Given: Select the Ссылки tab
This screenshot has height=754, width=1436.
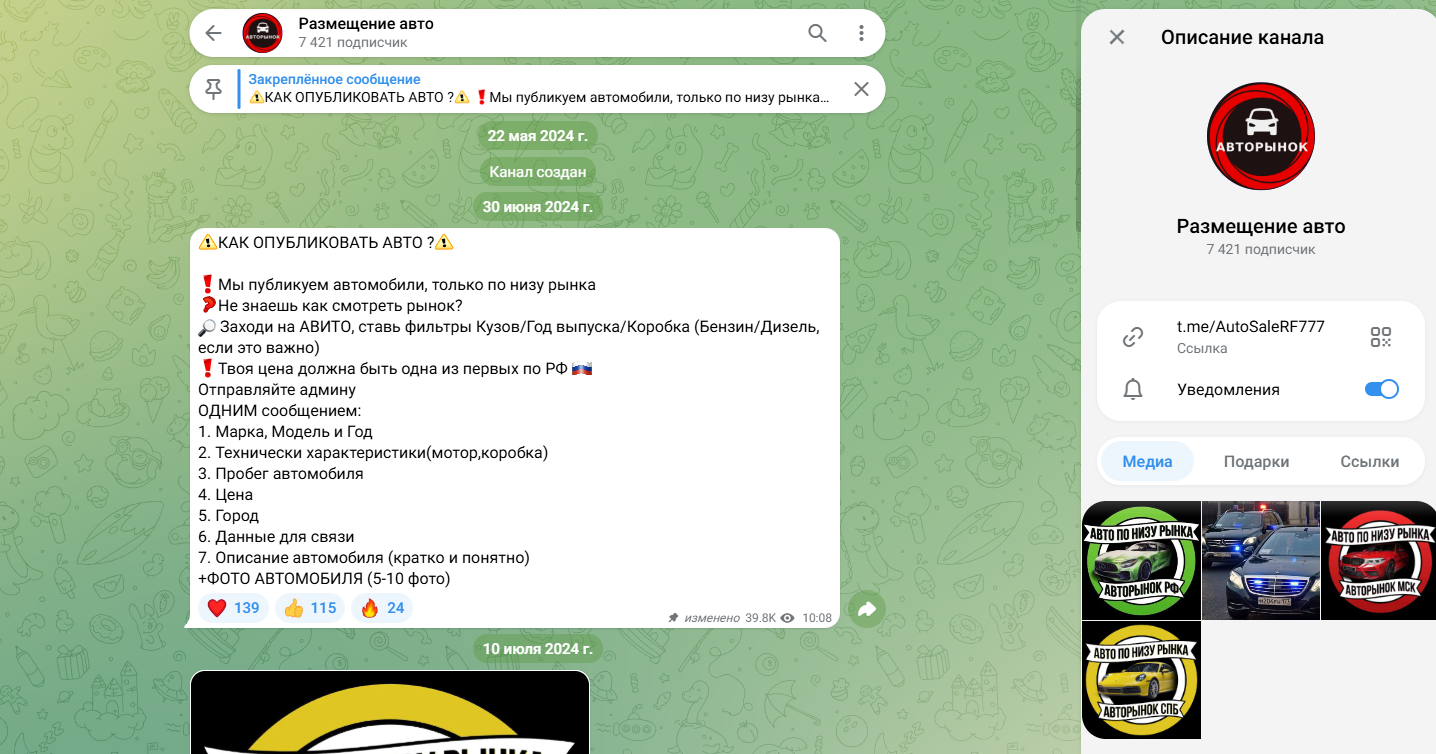Looking at the screenshot, I should coord(1369,461).
